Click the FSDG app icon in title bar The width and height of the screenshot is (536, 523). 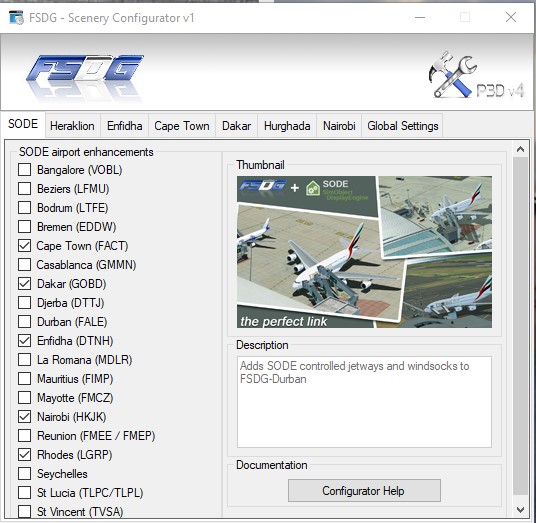click(16, 17)
